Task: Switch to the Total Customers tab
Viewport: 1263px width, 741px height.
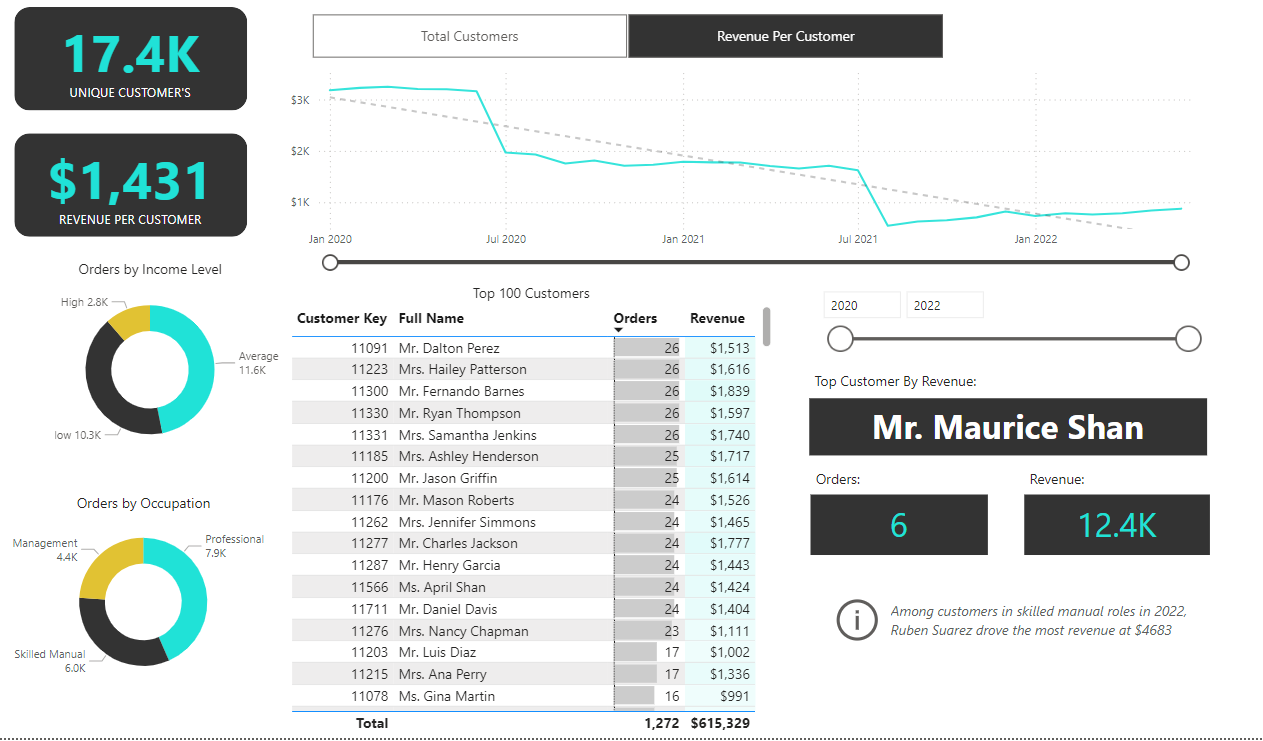Action: pos(469,36)
